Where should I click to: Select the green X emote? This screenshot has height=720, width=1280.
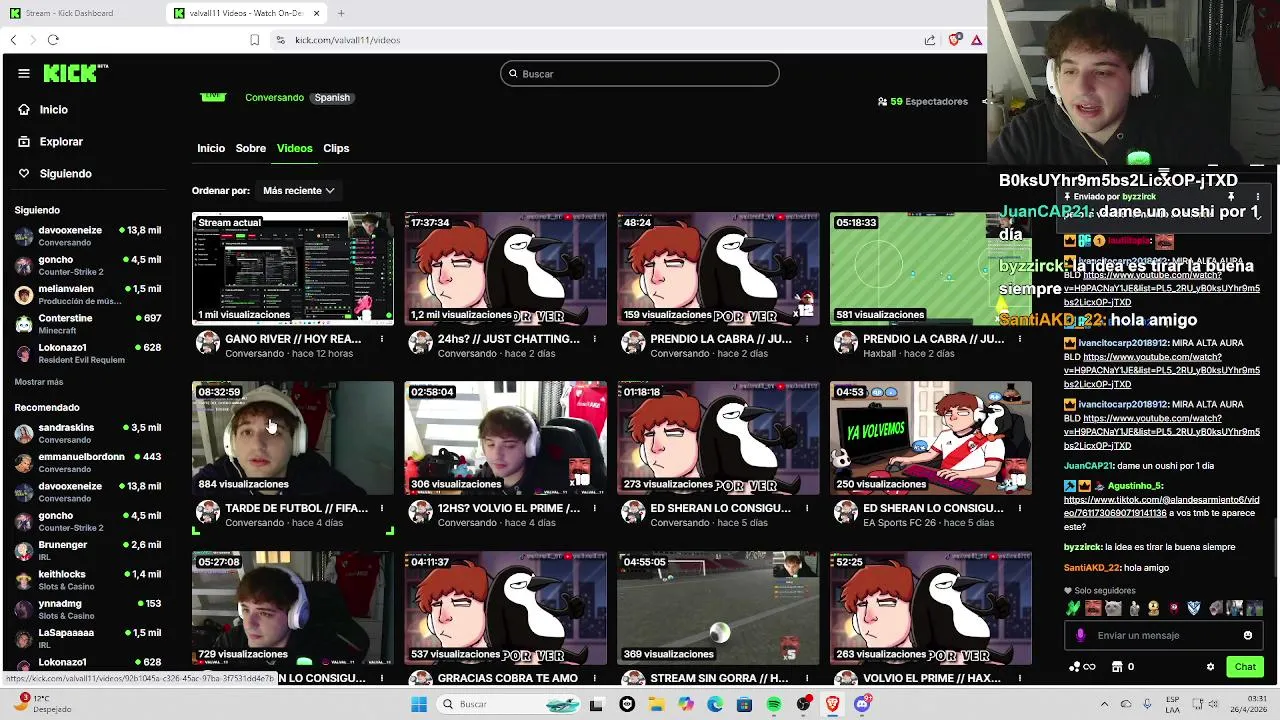(1073, 607)
